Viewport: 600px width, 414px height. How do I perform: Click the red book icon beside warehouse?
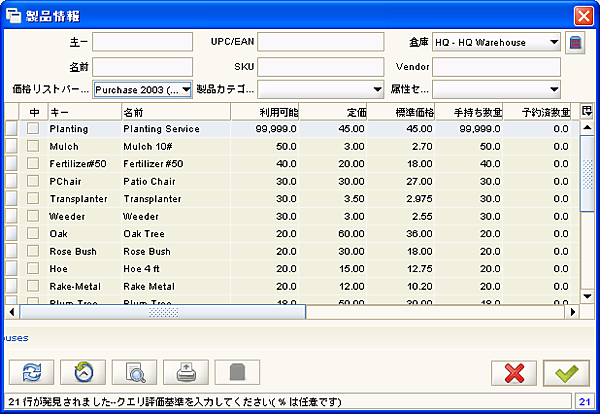pyautogui.click(x=576, y=42)
